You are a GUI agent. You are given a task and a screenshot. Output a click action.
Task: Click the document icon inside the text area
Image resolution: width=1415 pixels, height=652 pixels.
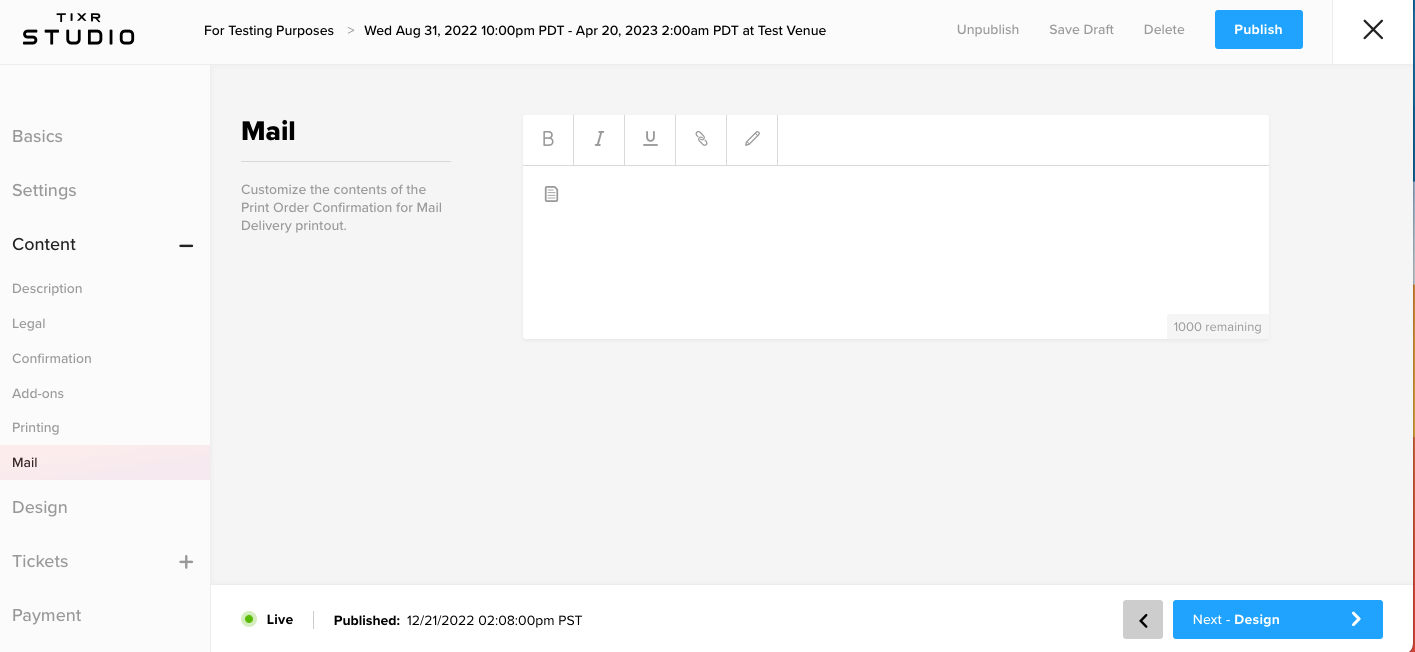pos(551,194)
